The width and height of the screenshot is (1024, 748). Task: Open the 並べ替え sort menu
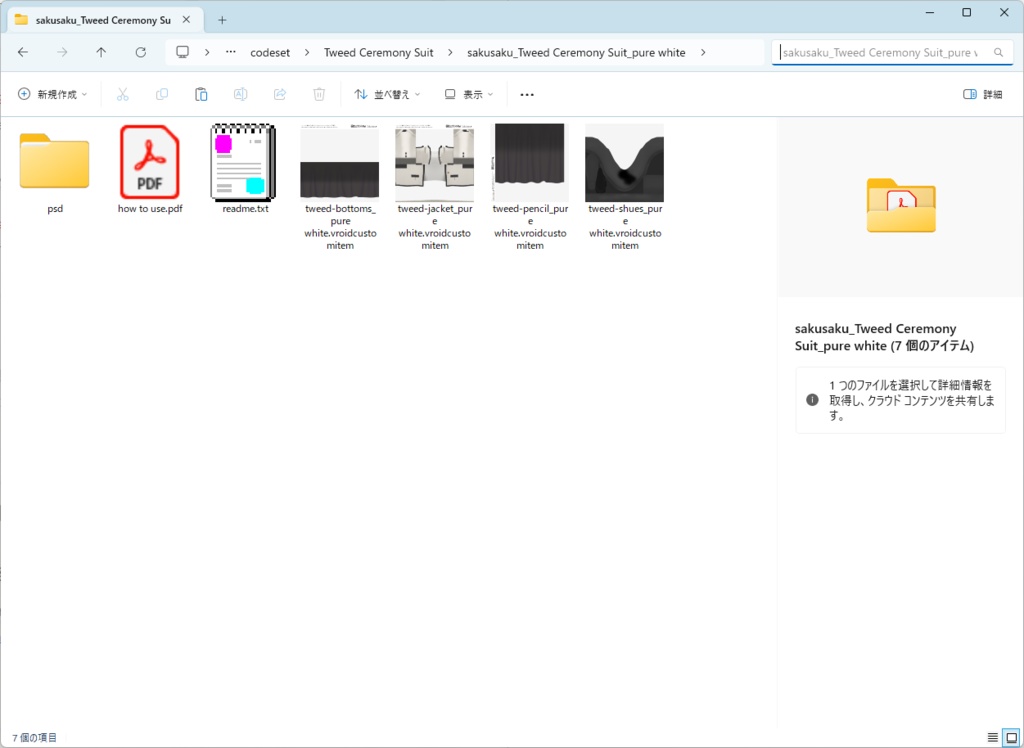[387, 94]
